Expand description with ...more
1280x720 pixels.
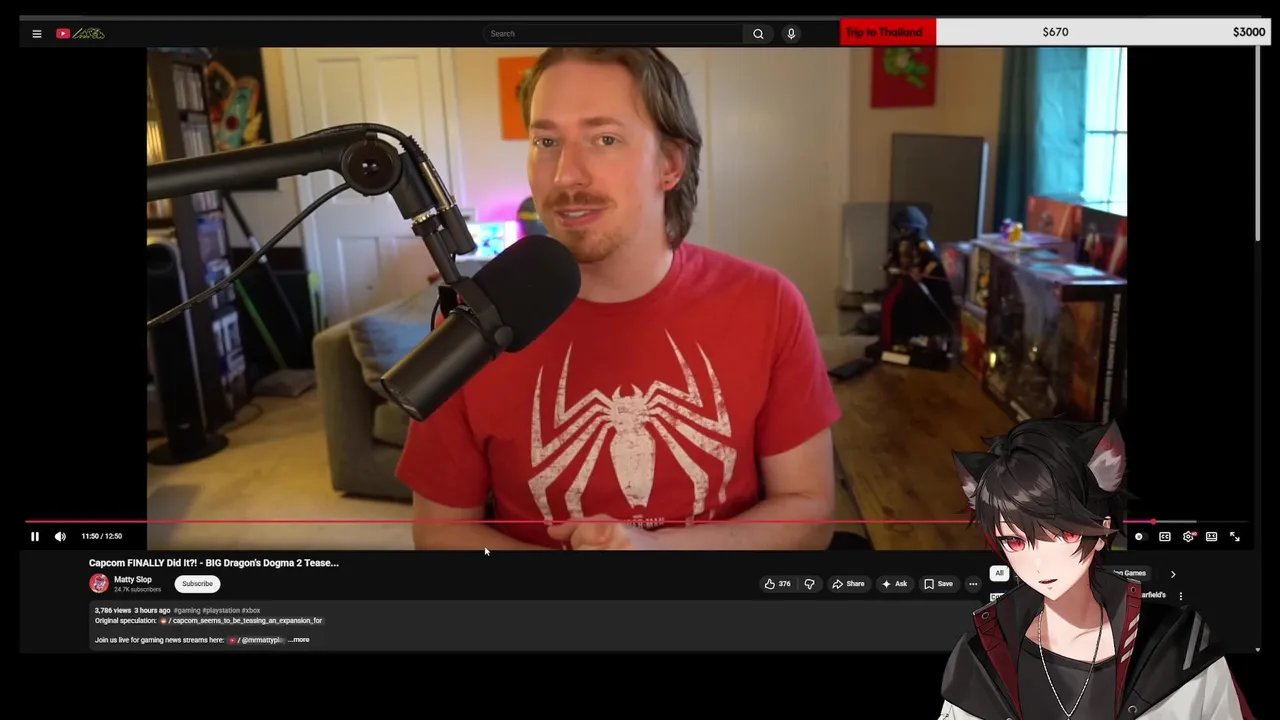pyautogui.click(x=299, y=640)
